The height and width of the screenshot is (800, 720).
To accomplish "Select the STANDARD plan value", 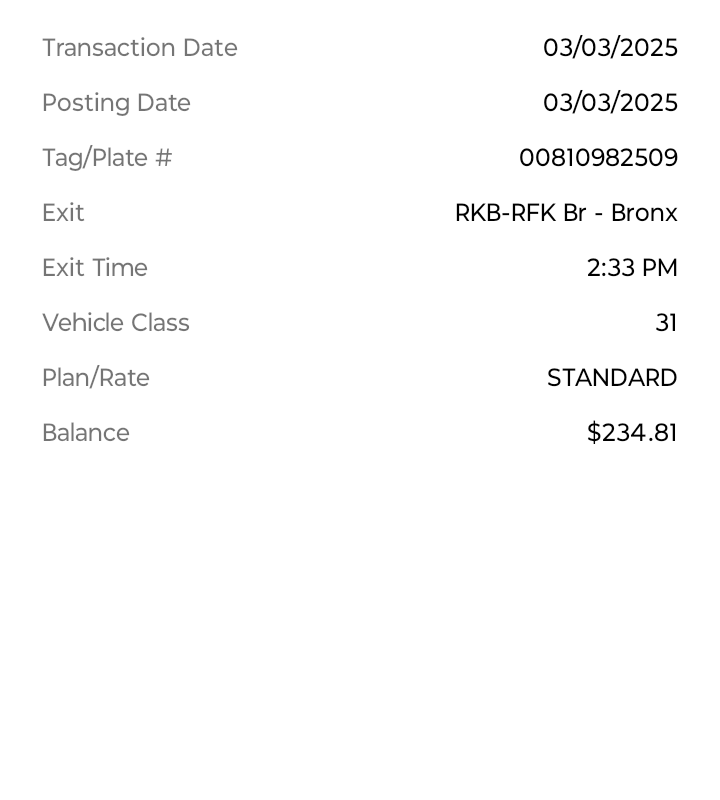I will [612, 378].
